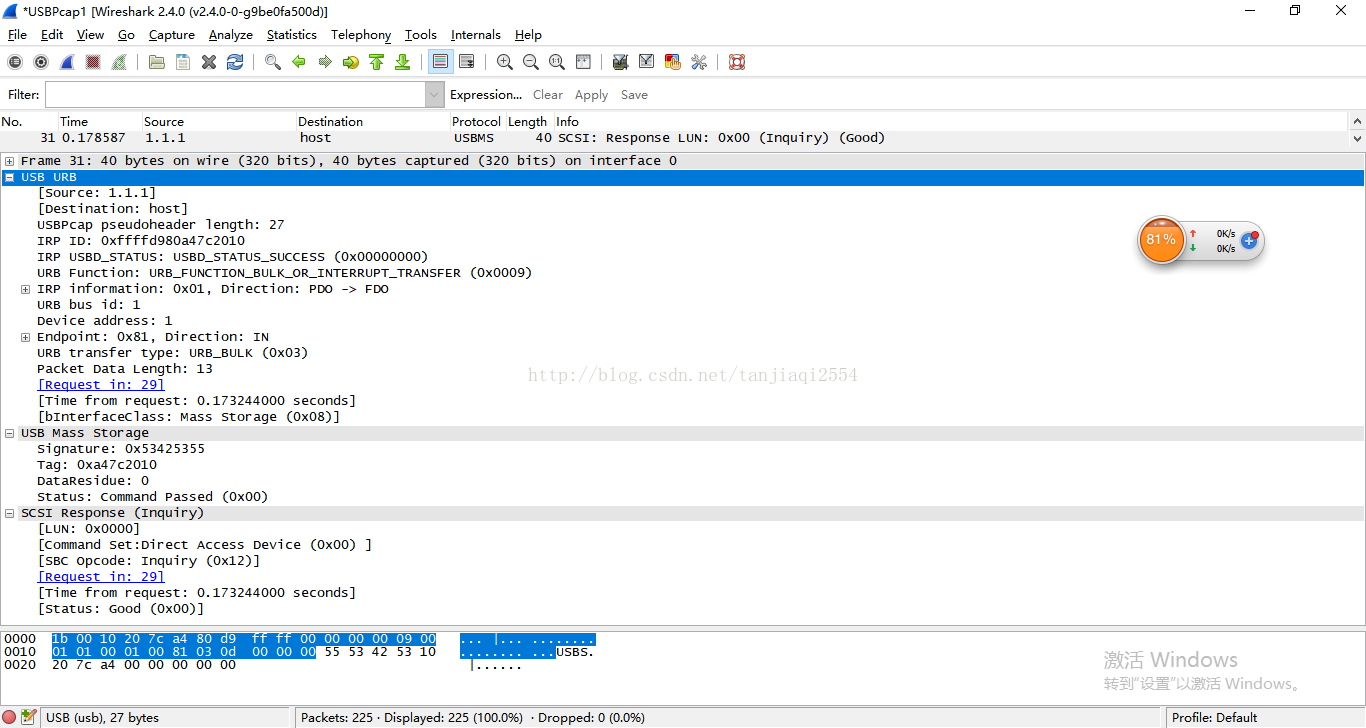The width and height of the screenshot is (1366, 728).
Task: Reset text to normal size
Action: [557, 62]
